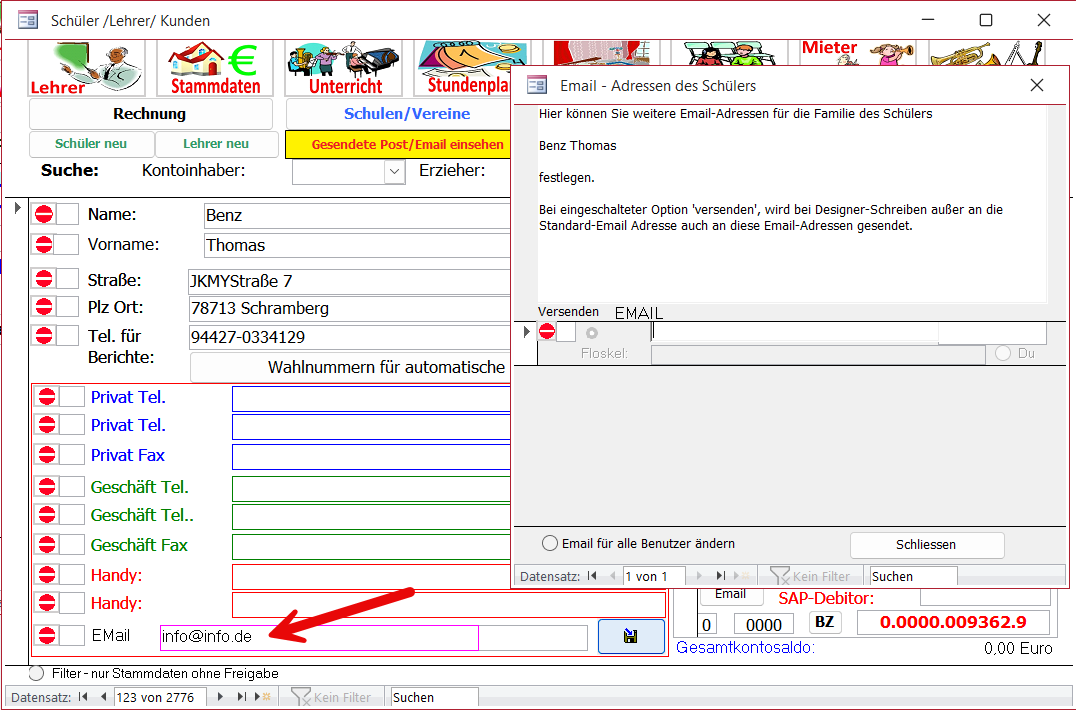The height and width of the screenshot is (710, 1076).
Task: Click the Schliessen button
Action: coord(926,545)
